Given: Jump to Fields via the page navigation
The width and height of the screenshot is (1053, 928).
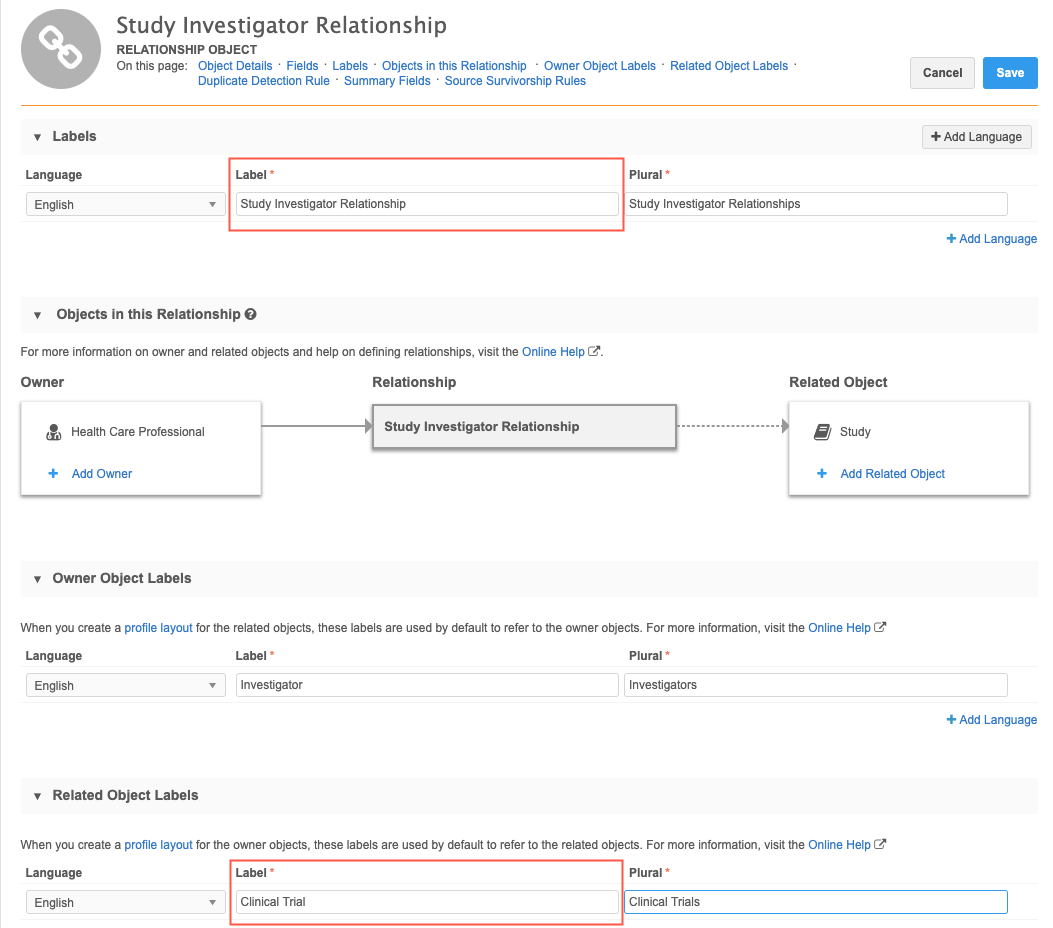Looking at the screenshot, I should 302,66.
